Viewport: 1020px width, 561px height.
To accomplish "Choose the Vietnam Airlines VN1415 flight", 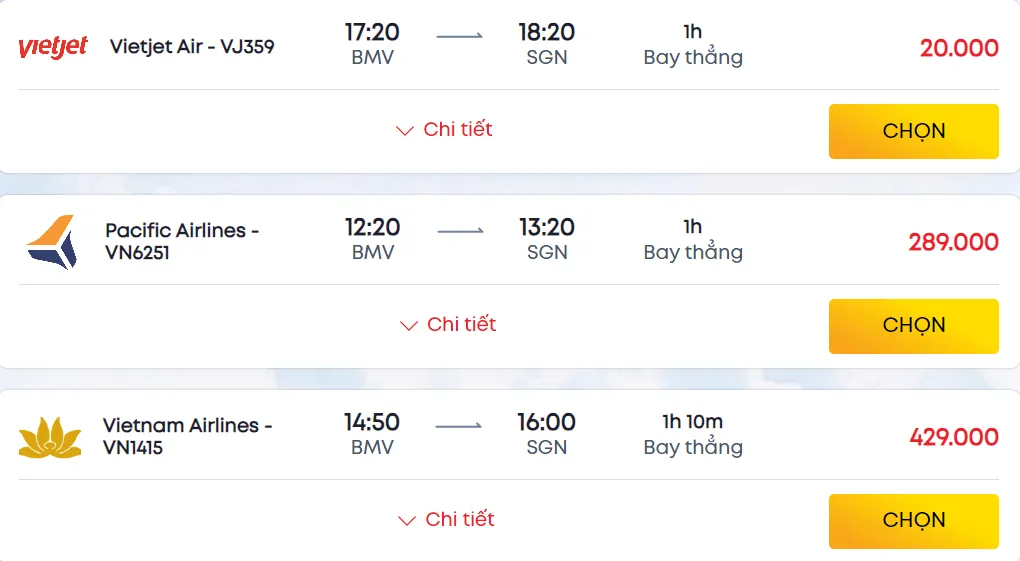I will [x=913, y=521].
